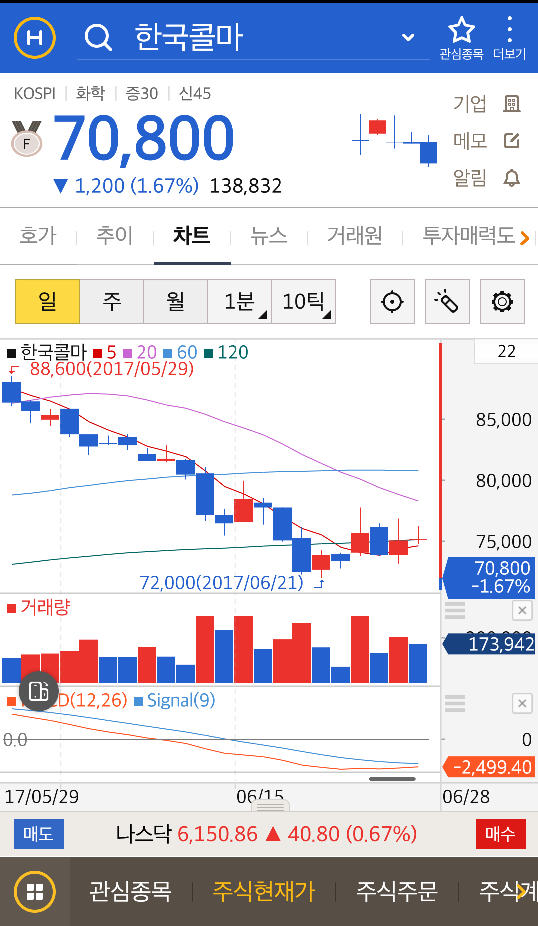
Task: Open the 더보기 three-dot menu
Action: (509, 37)
